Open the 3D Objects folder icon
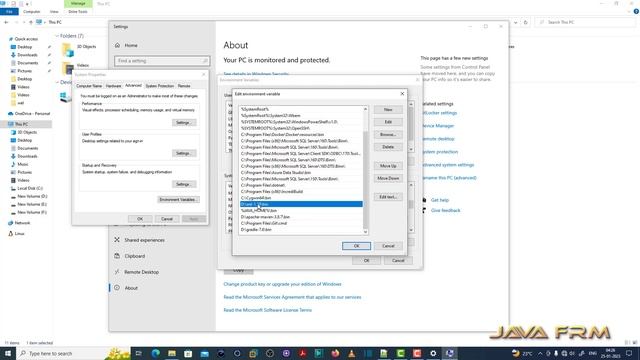This screenshot has width=640, height=360. tap(67, 50)
